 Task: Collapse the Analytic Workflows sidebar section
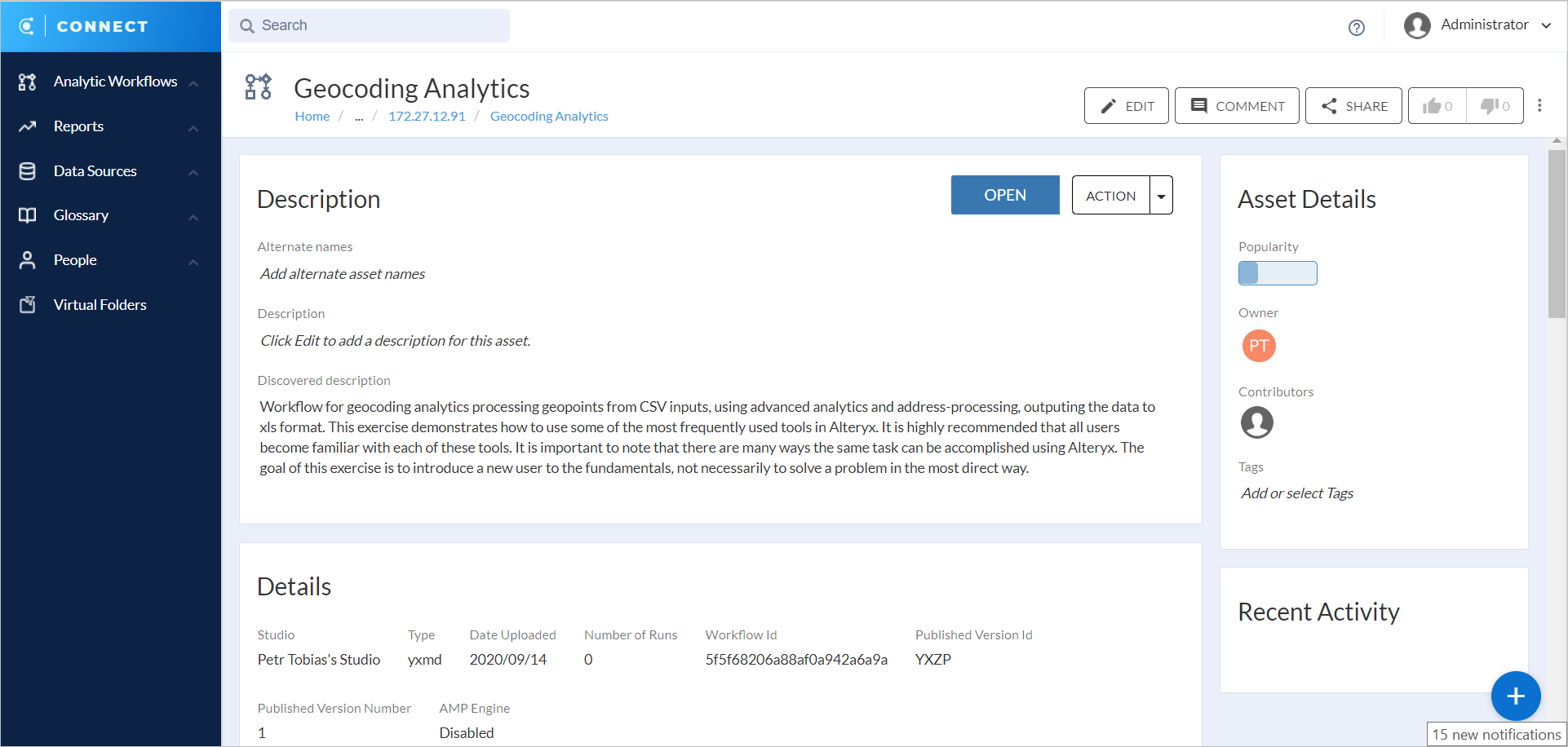pos(193,82)
